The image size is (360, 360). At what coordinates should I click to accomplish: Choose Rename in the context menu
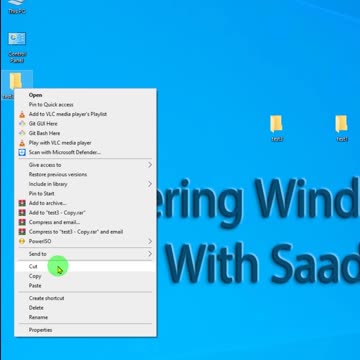click(x=85, y=317)
